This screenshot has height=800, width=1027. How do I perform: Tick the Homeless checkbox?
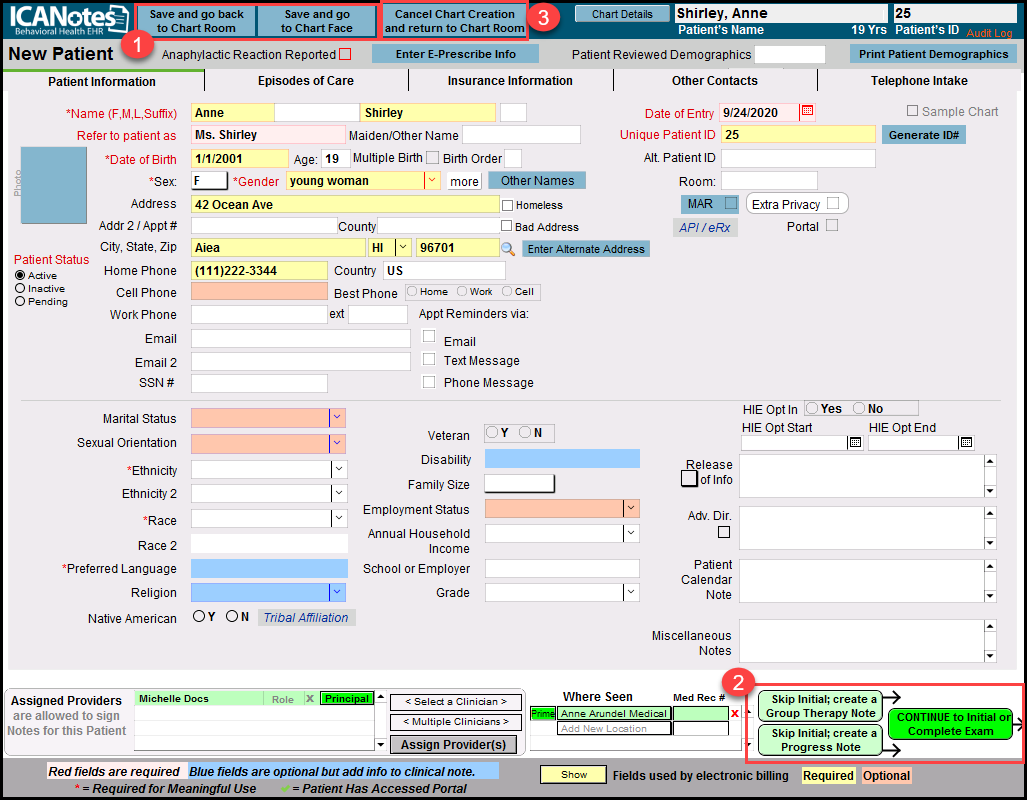pyautogui.click(x=507, y=205)
